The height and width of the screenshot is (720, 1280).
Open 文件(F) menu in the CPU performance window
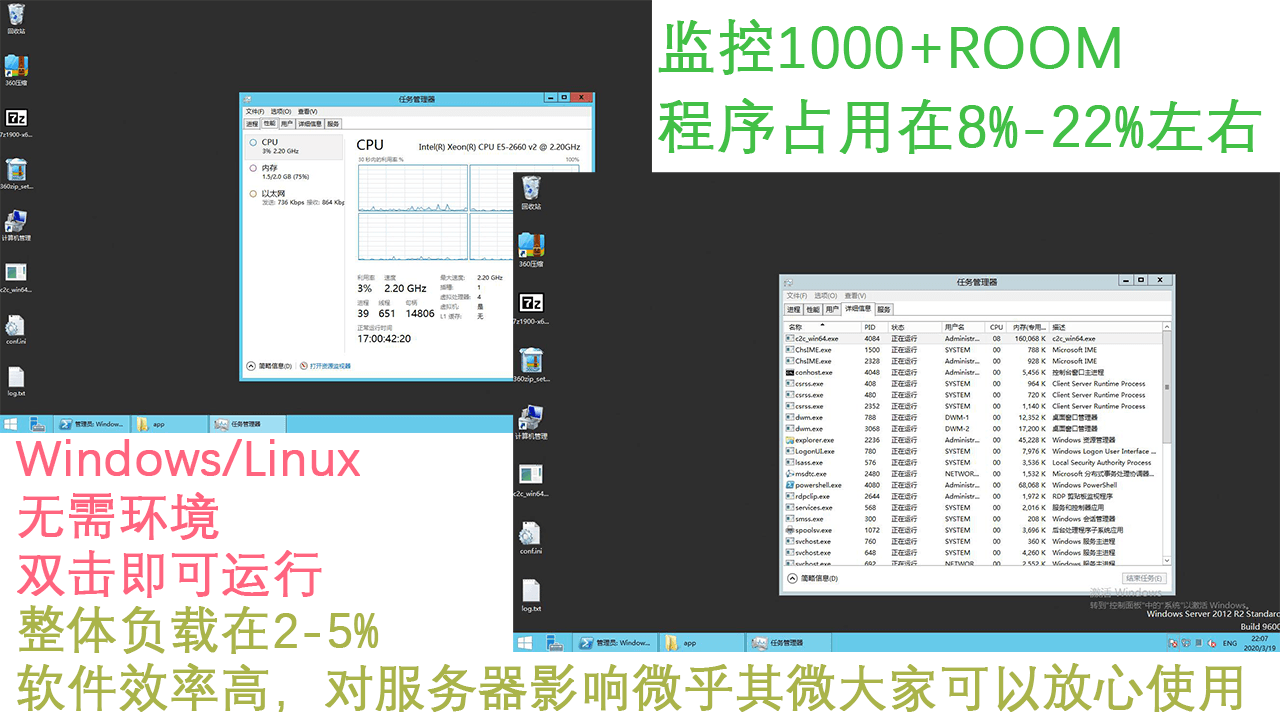point(255,111)
